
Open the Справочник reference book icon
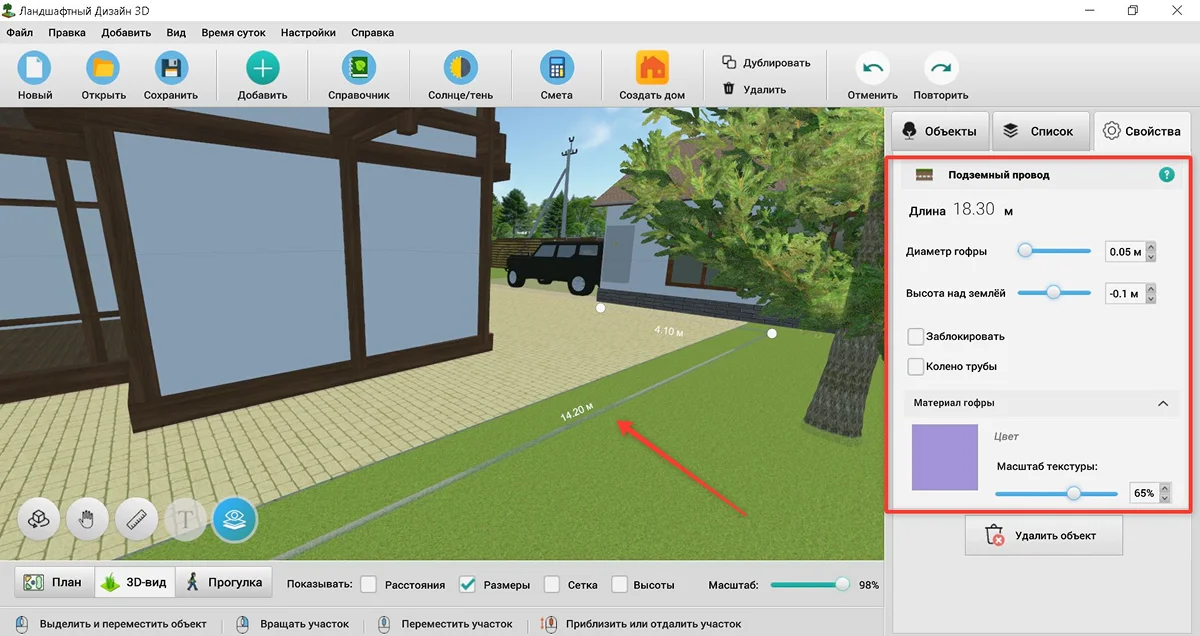pos(359,69)
